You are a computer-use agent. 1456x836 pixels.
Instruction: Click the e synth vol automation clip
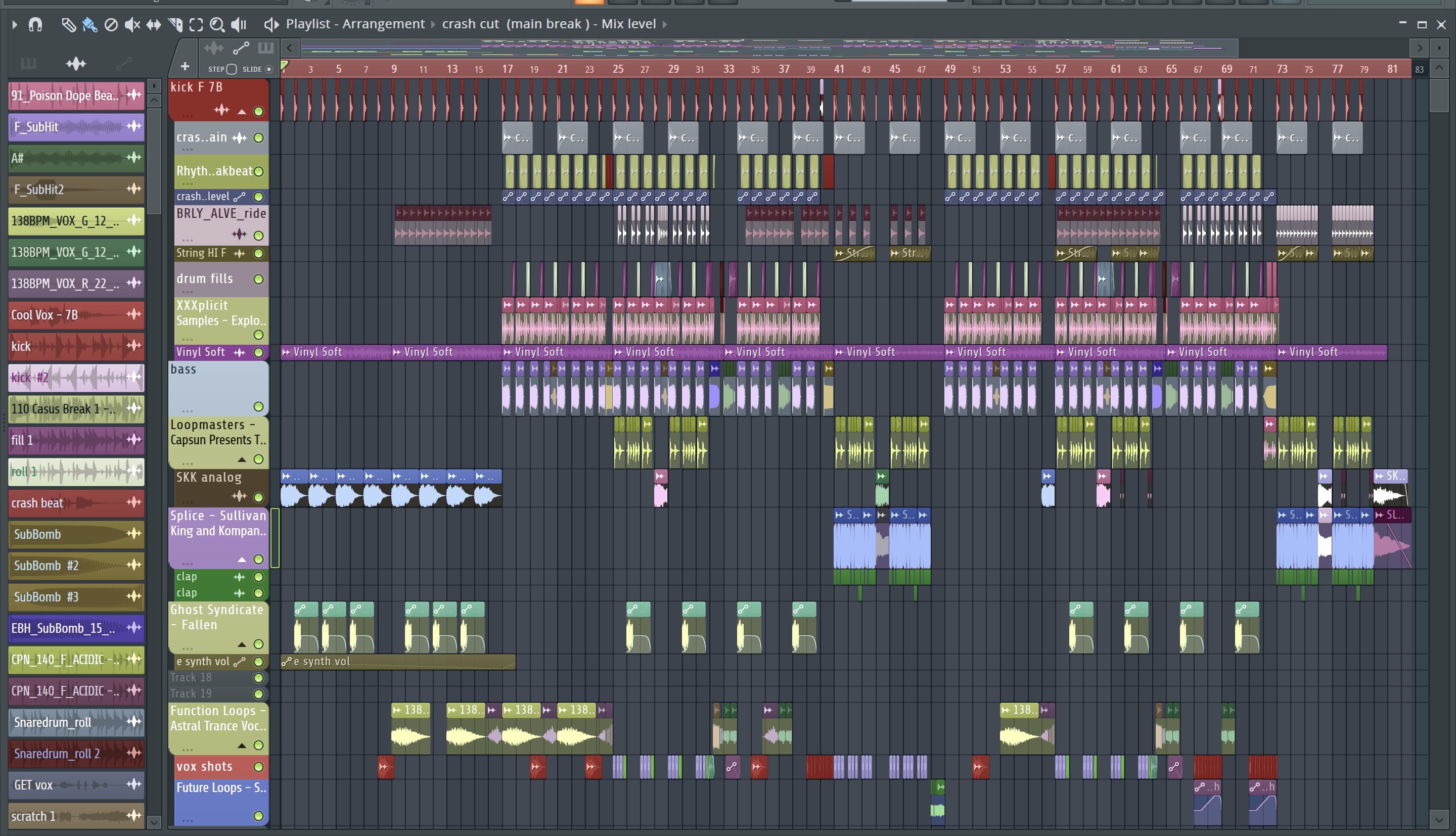point(398,662)
